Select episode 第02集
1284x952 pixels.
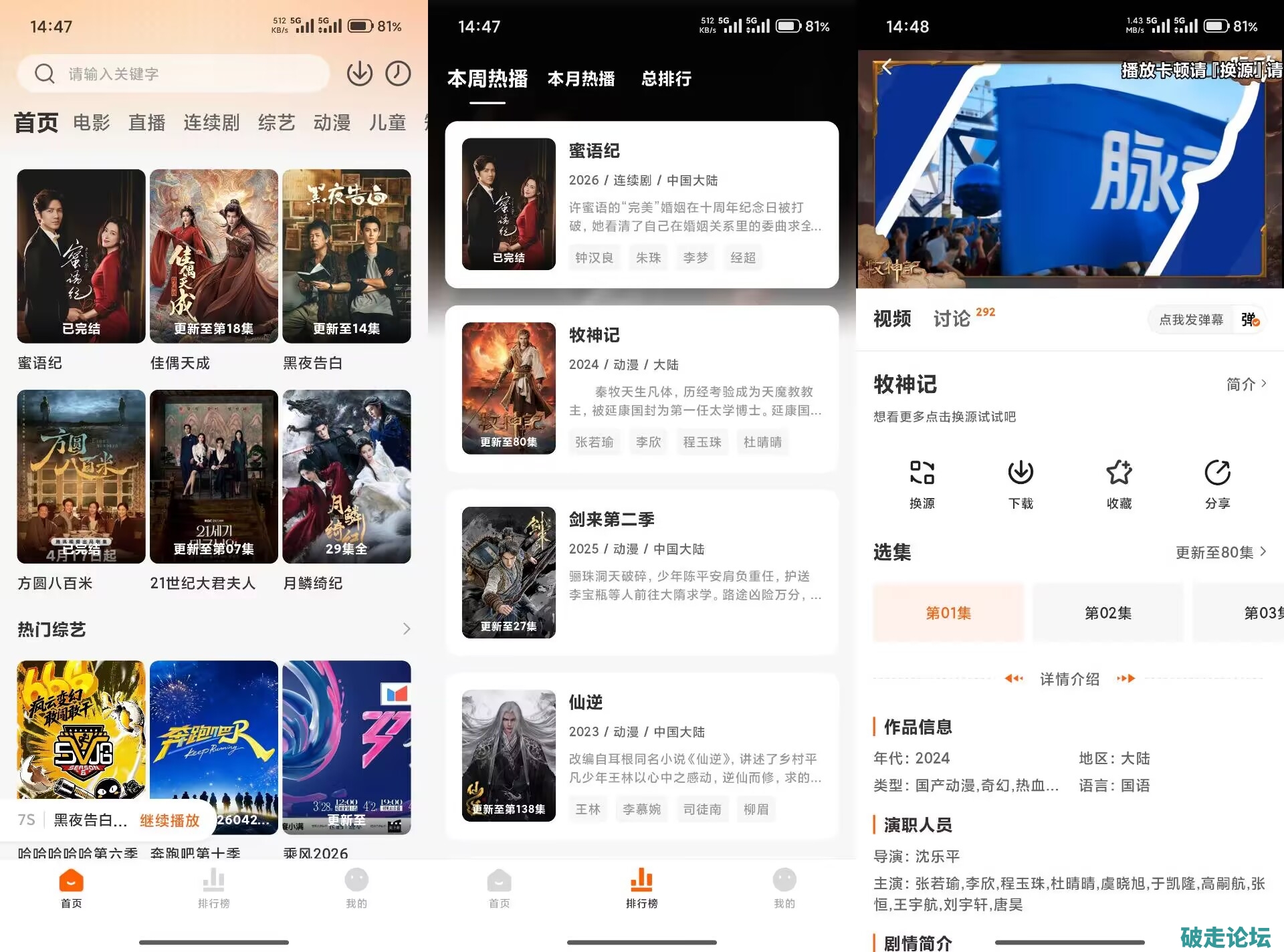tap(1108, 612)
